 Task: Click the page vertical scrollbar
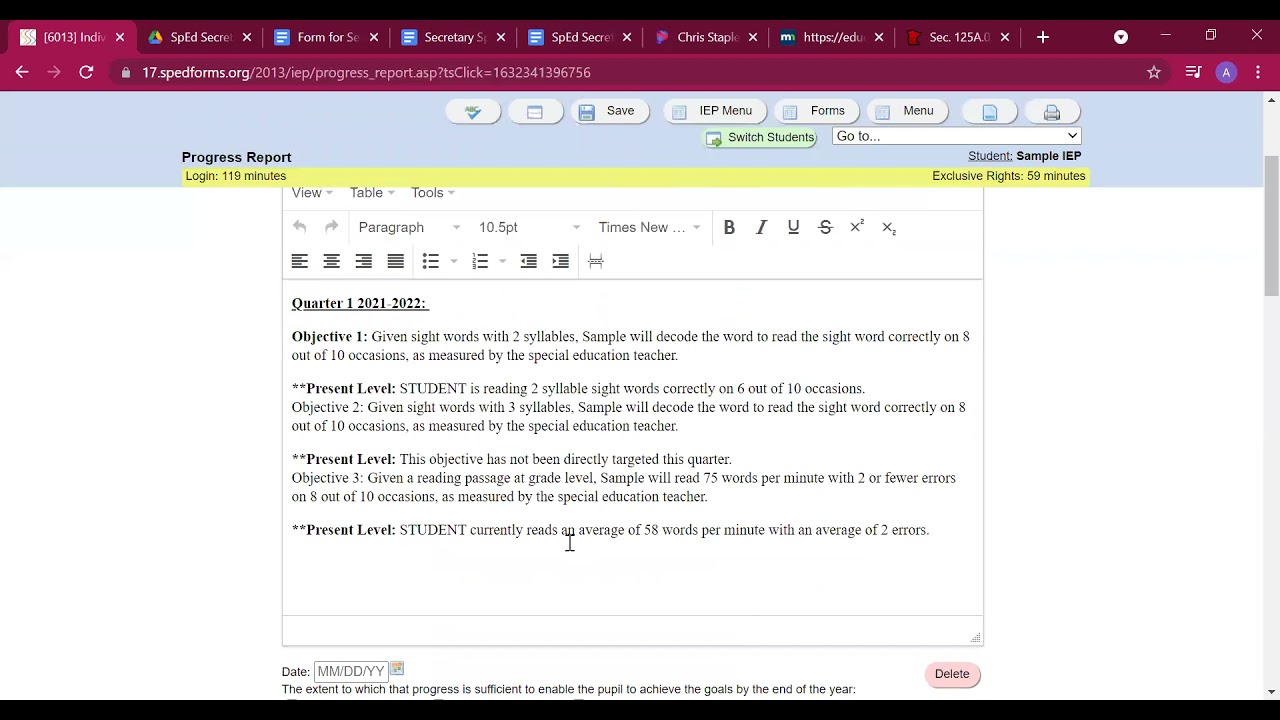tap(1272, 227)
